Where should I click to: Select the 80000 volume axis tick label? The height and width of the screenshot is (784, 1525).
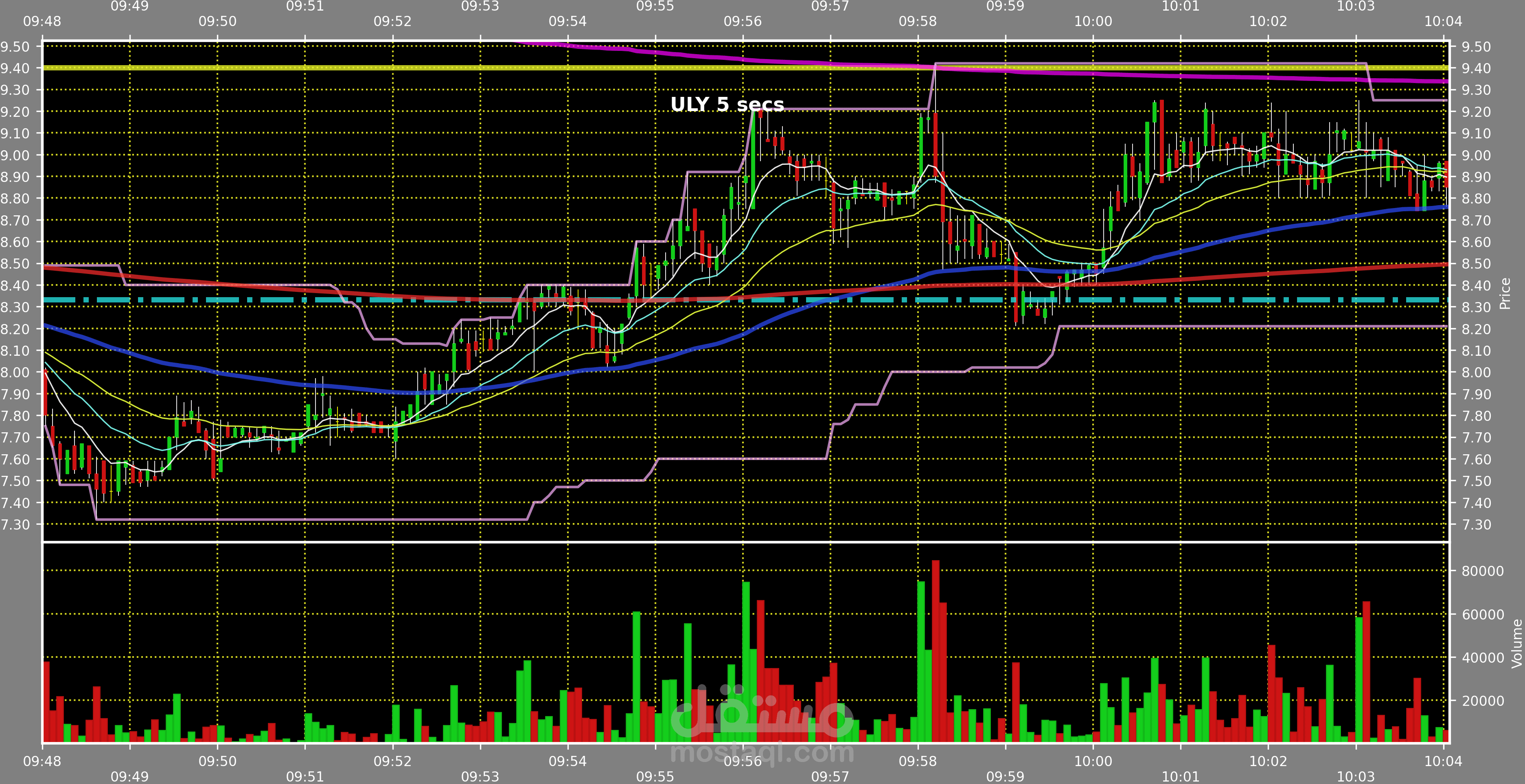[1482, 571]
